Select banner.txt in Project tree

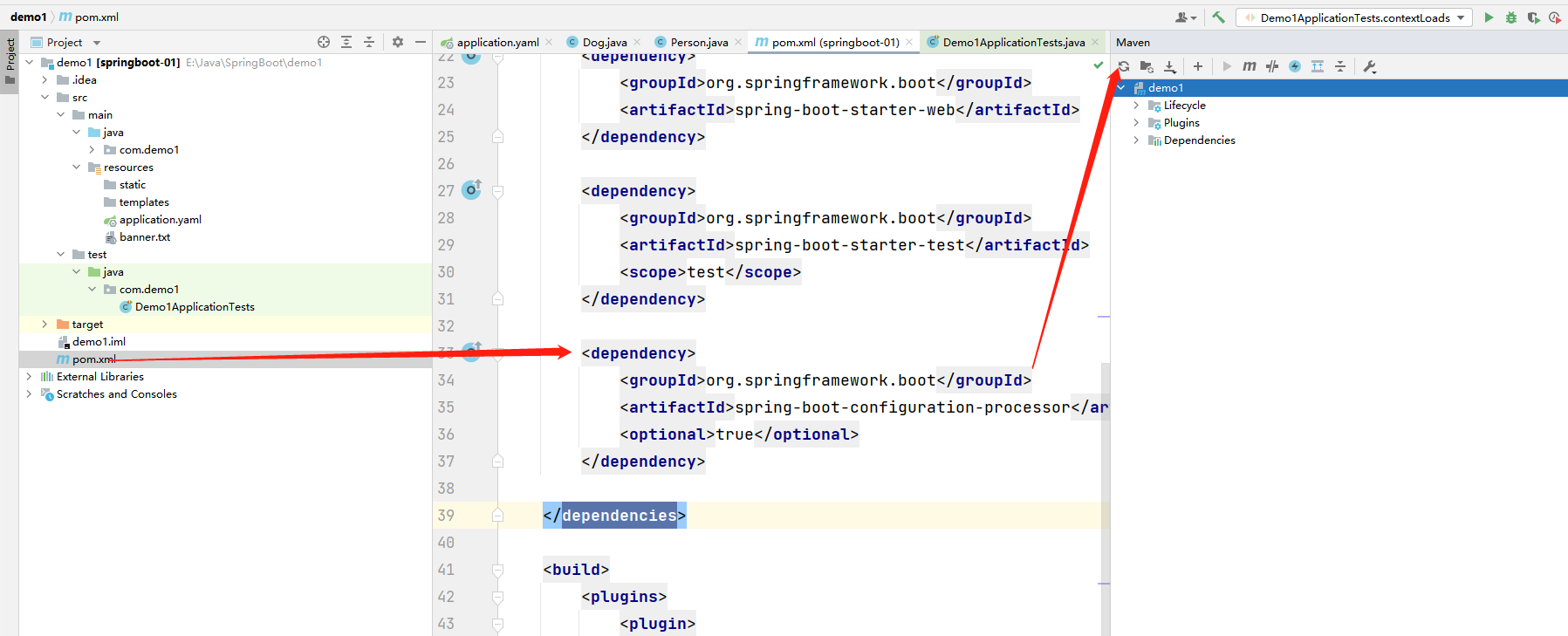click(145, 237)
